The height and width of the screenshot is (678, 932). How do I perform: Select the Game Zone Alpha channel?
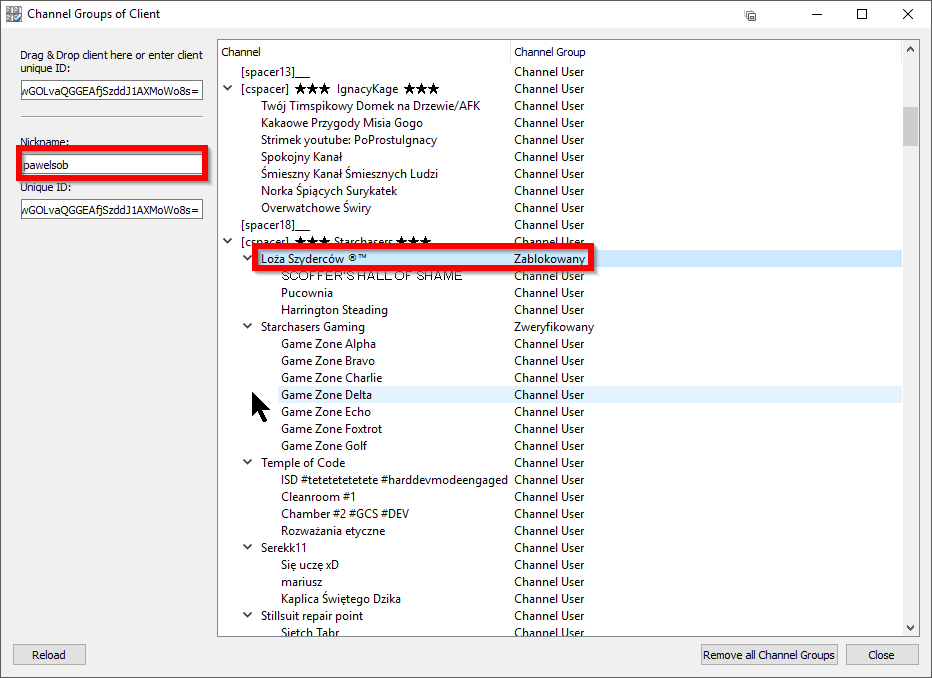(x=328, y=344)
